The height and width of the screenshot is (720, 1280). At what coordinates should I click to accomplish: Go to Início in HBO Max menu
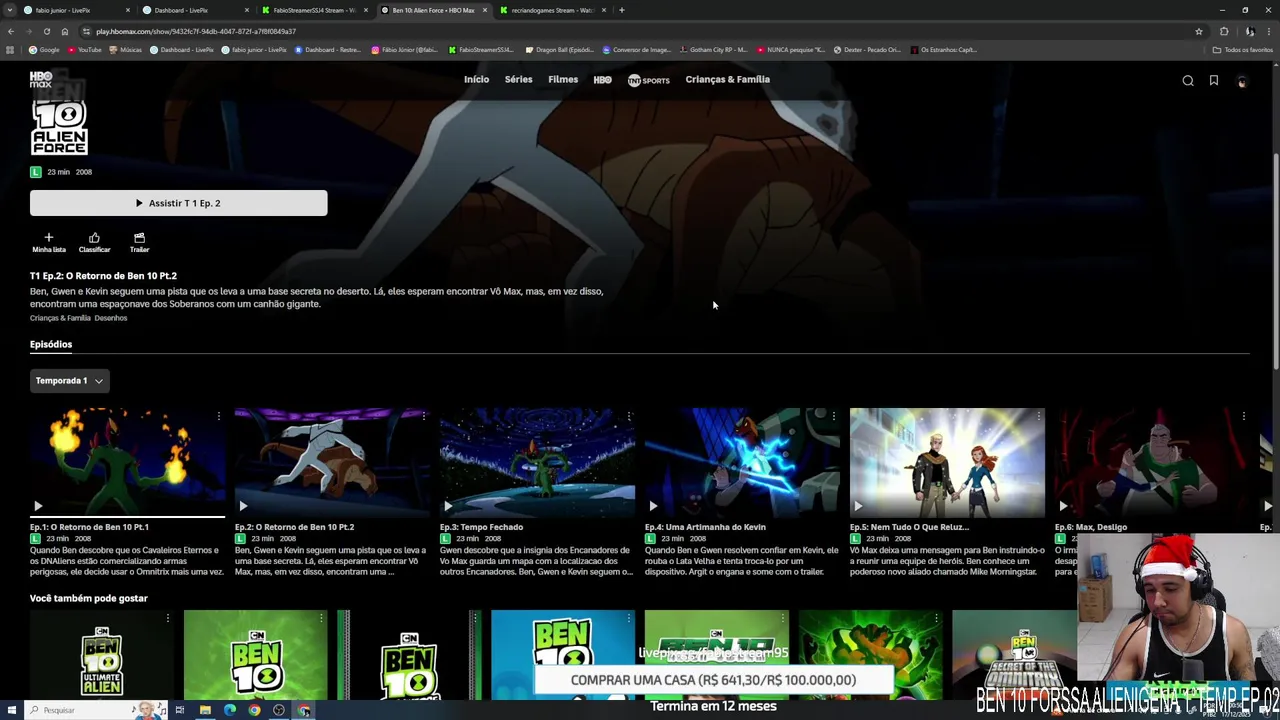point(476,79)
